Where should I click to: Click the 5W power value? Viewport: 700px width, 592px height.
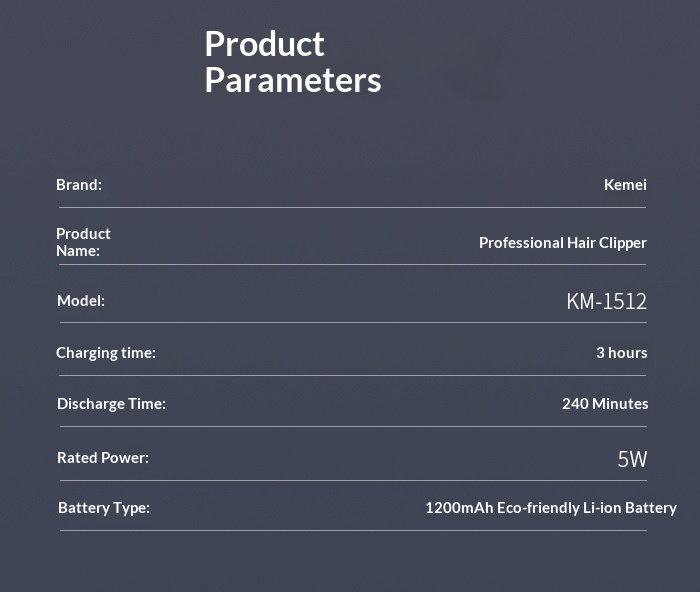point(632,460)
